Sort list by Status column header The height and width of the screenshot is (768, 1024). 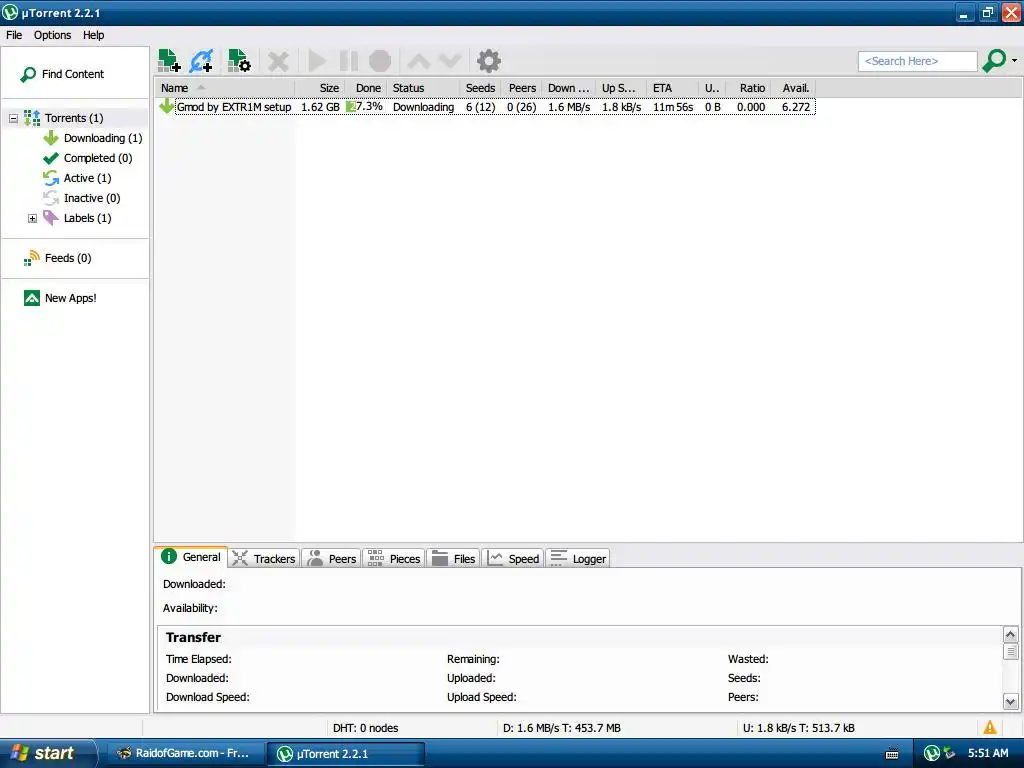421,88
